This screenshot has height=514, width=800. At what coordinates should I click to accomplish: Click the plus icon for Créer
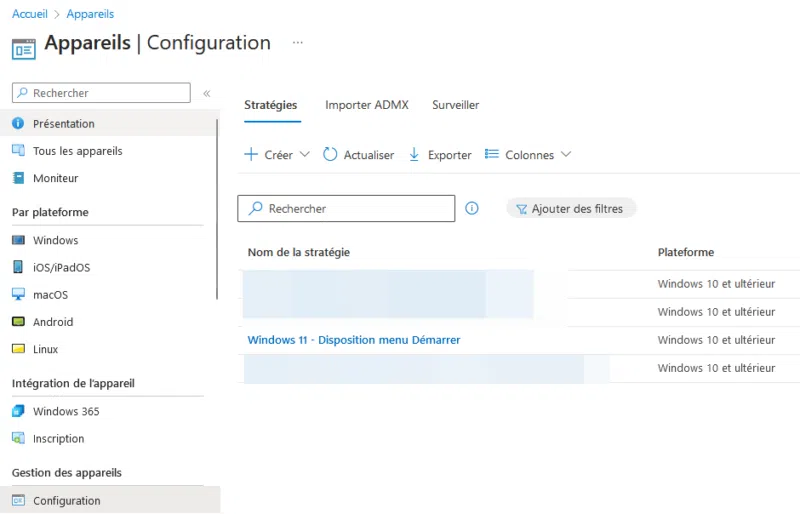251,154
